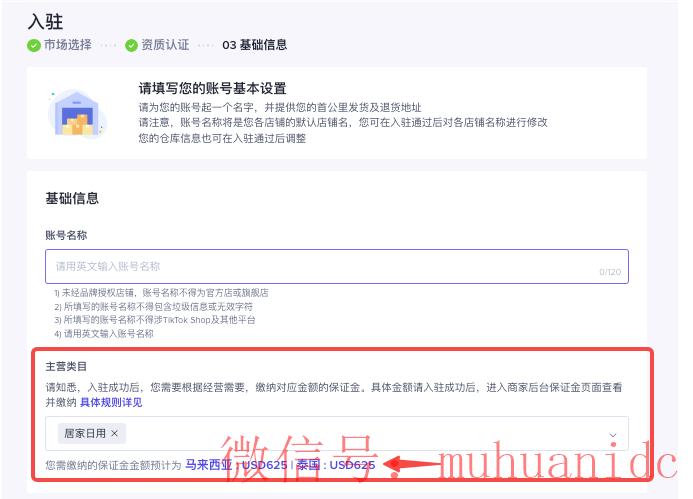Click the 居家日用 tag label
Screen dimensions: 693x499
[x=85, y=434]
